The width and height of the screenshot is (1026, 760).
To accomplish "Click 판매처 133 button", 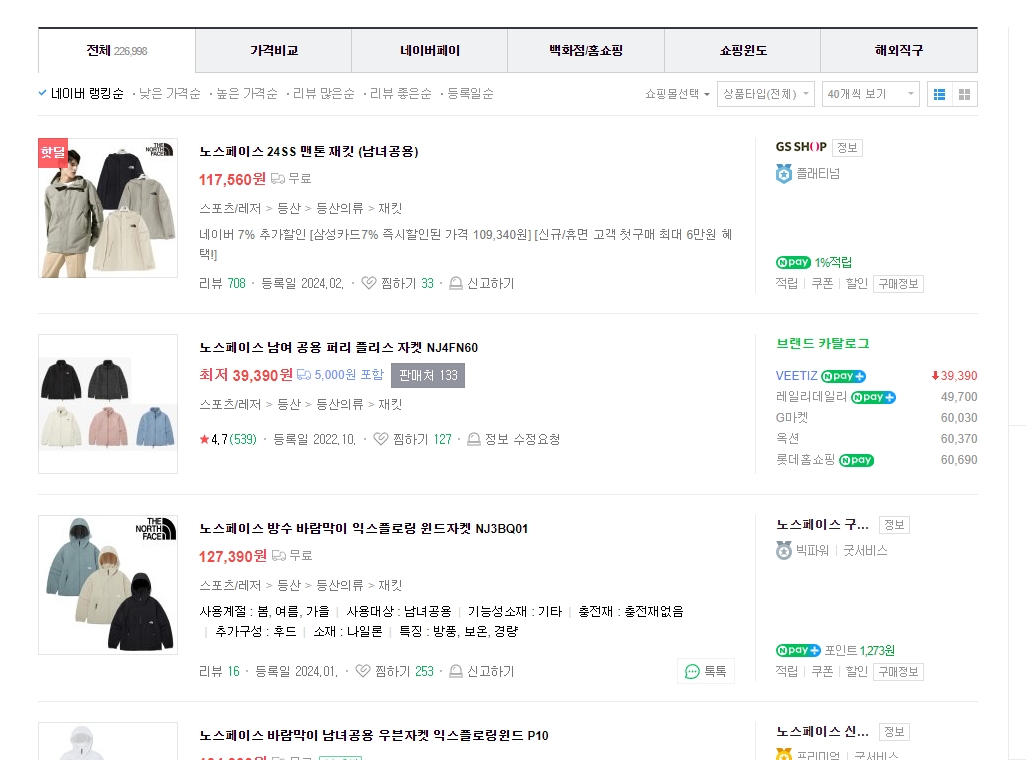I will click(x=428, y=375).
